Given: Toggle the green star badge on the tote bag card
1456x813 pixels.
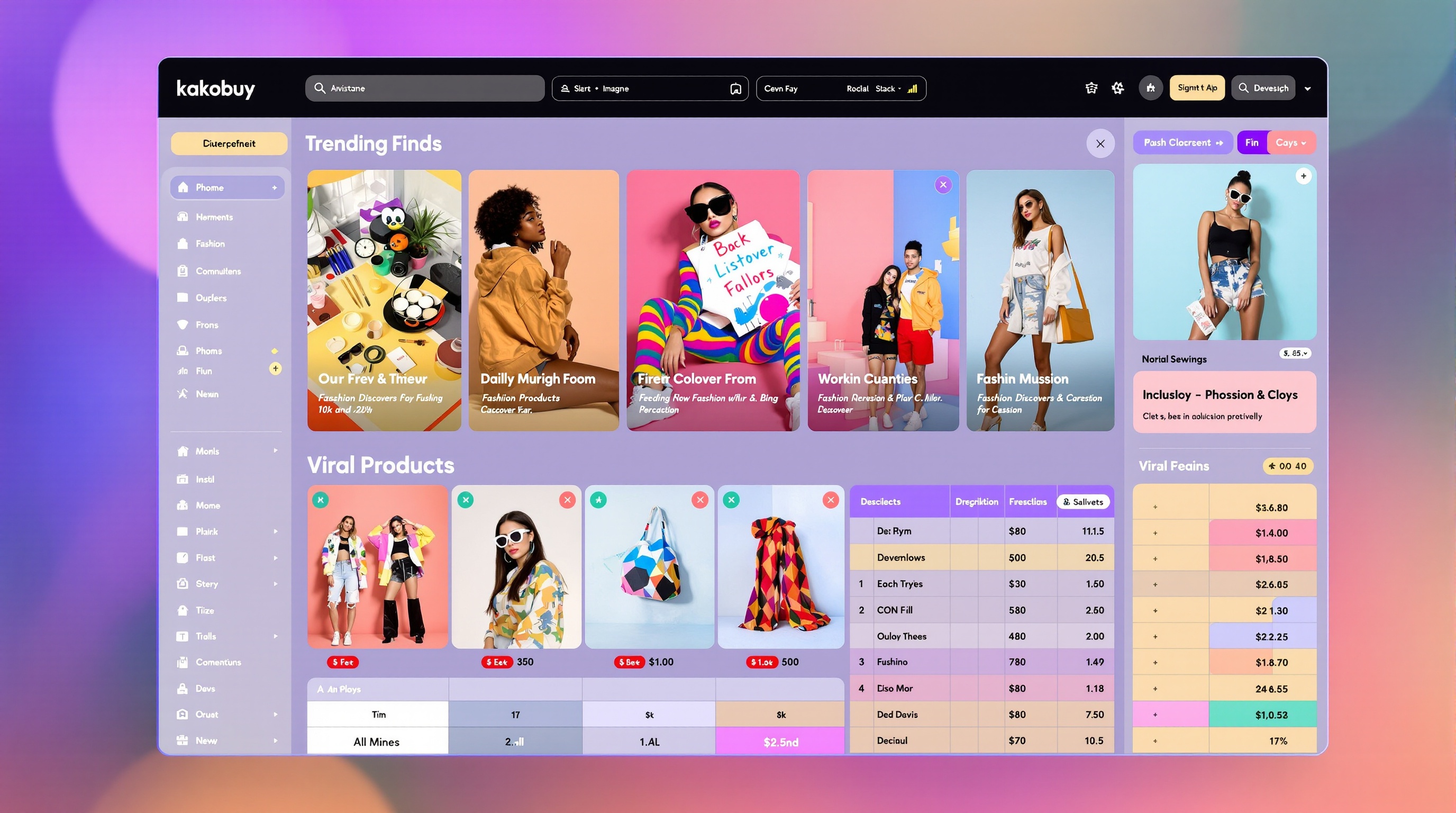Looking at the screenshot, I should [598, 500].
